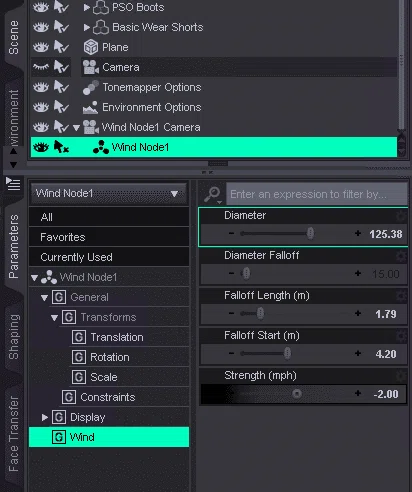Switch to the Shaping tab
412x492 pixels.
click(x=14, y=337)
